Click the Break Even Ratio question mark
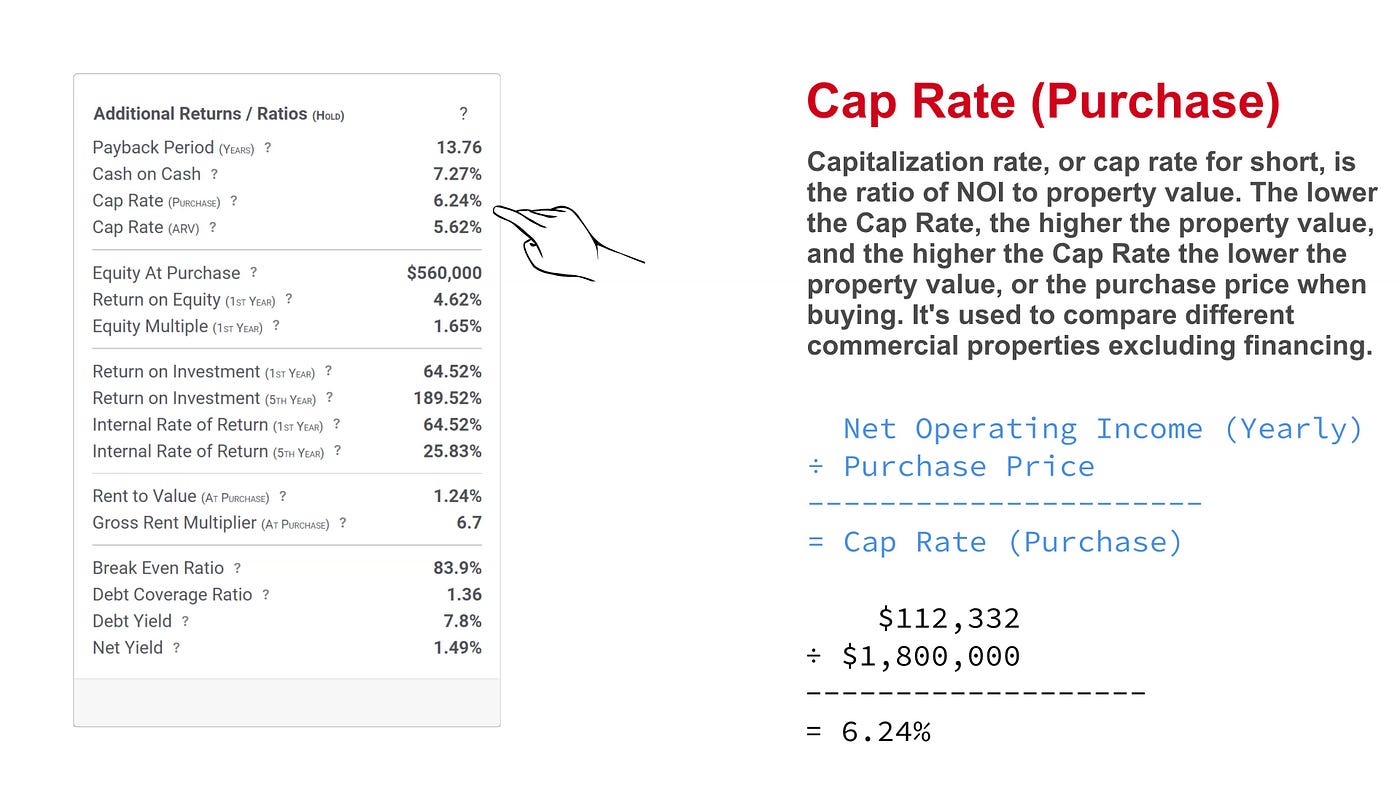 coord(236,567)
